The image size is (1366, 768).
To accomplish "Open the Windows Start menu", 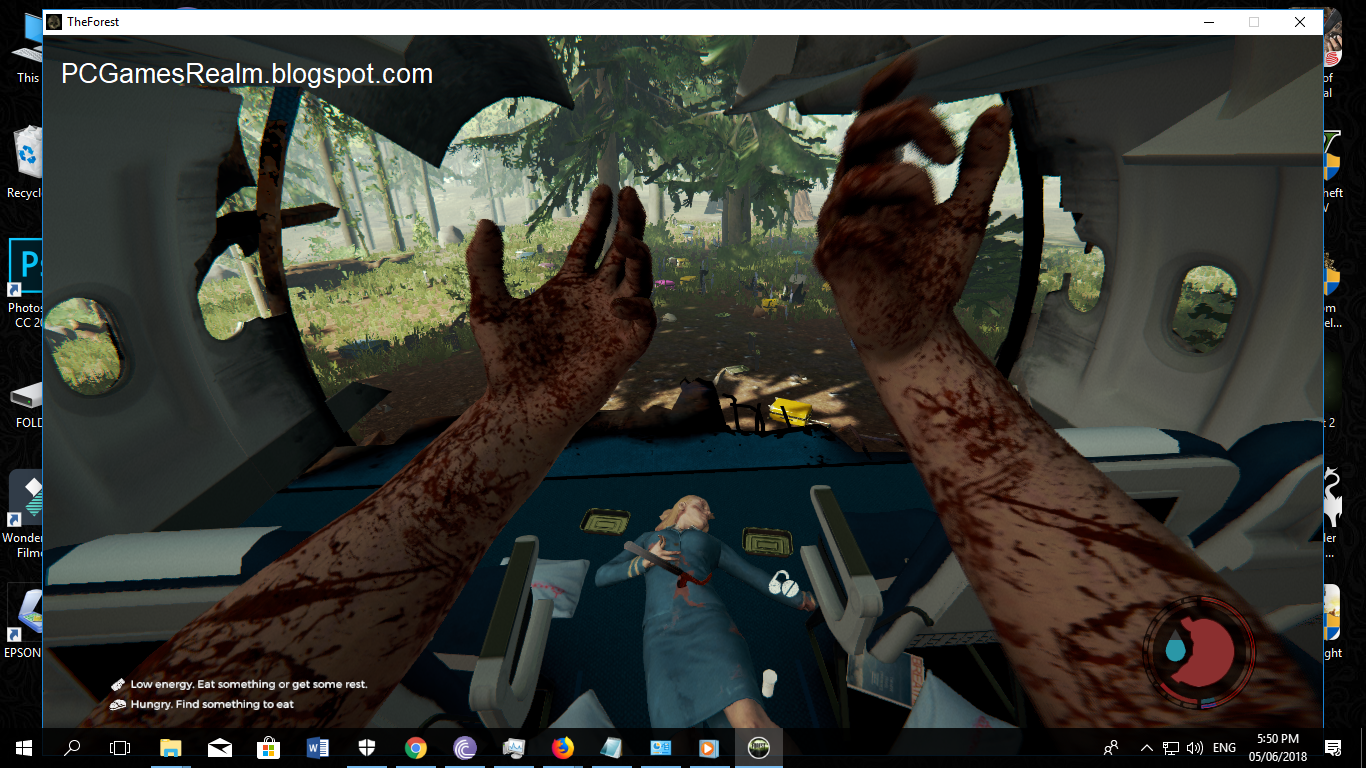I will point(23,747).
